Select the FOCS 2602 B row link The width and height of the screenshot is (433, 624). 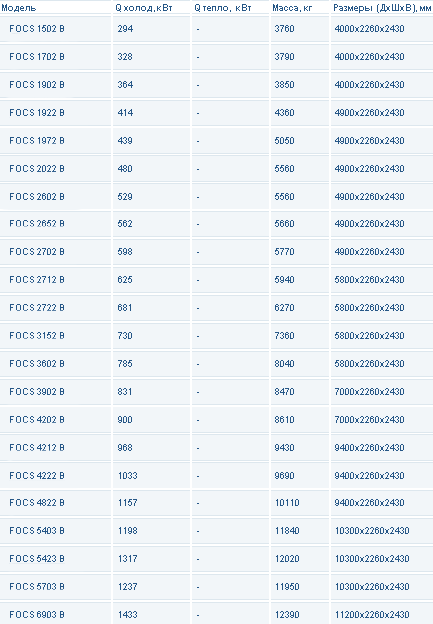pyautogui.click(x=37, y=197)
